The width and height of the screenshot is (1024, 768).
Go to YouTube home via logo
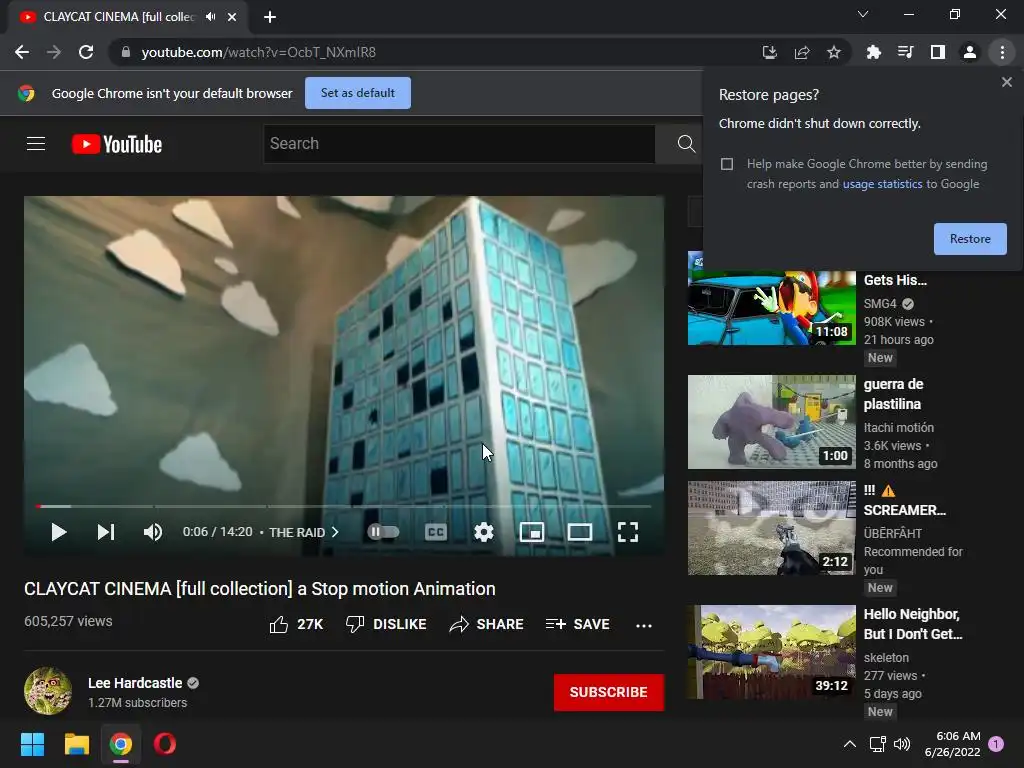(x=117, y=144)
